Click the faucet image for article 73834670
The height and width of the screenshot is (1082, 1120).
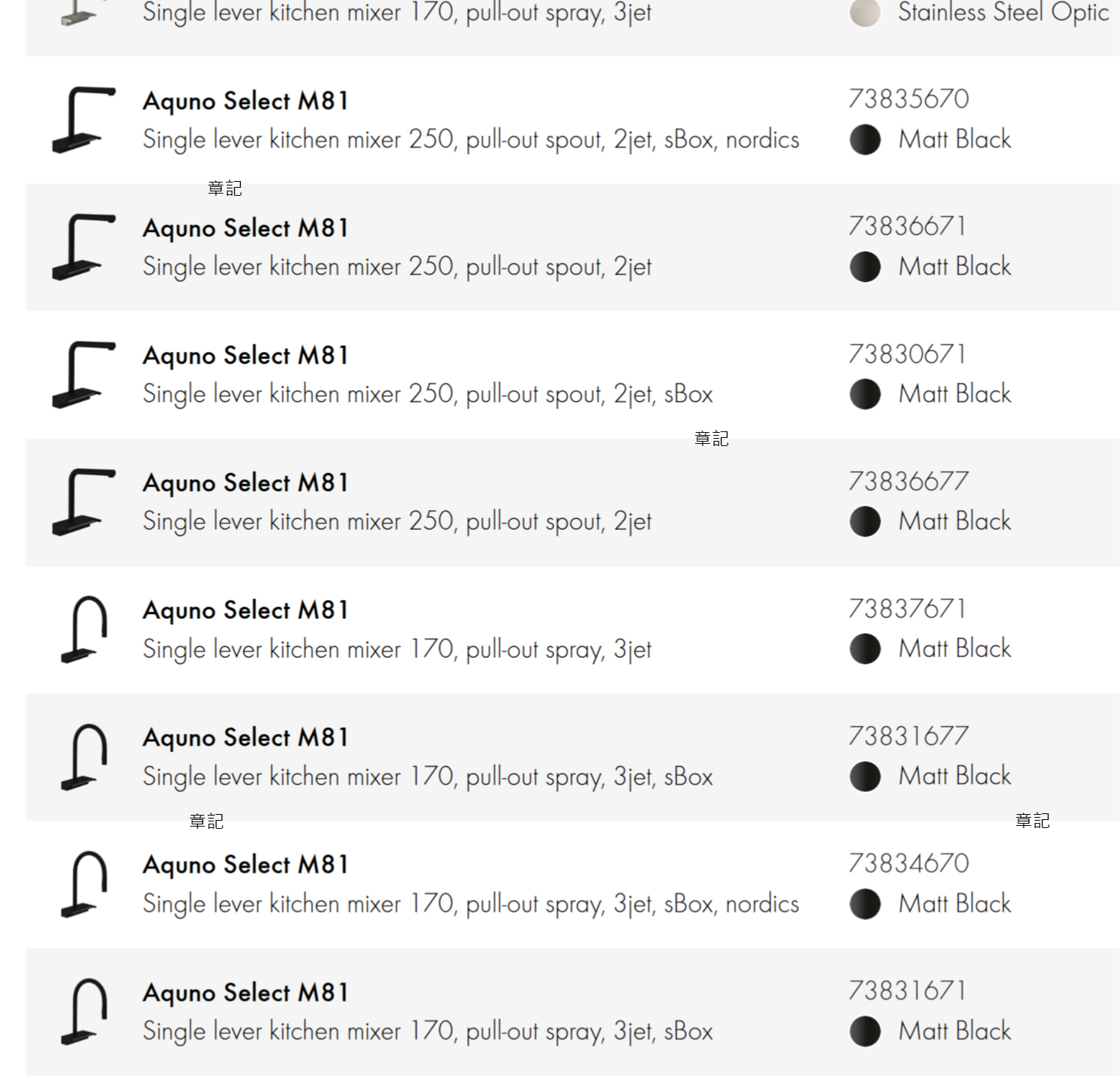tap(84, 884)
